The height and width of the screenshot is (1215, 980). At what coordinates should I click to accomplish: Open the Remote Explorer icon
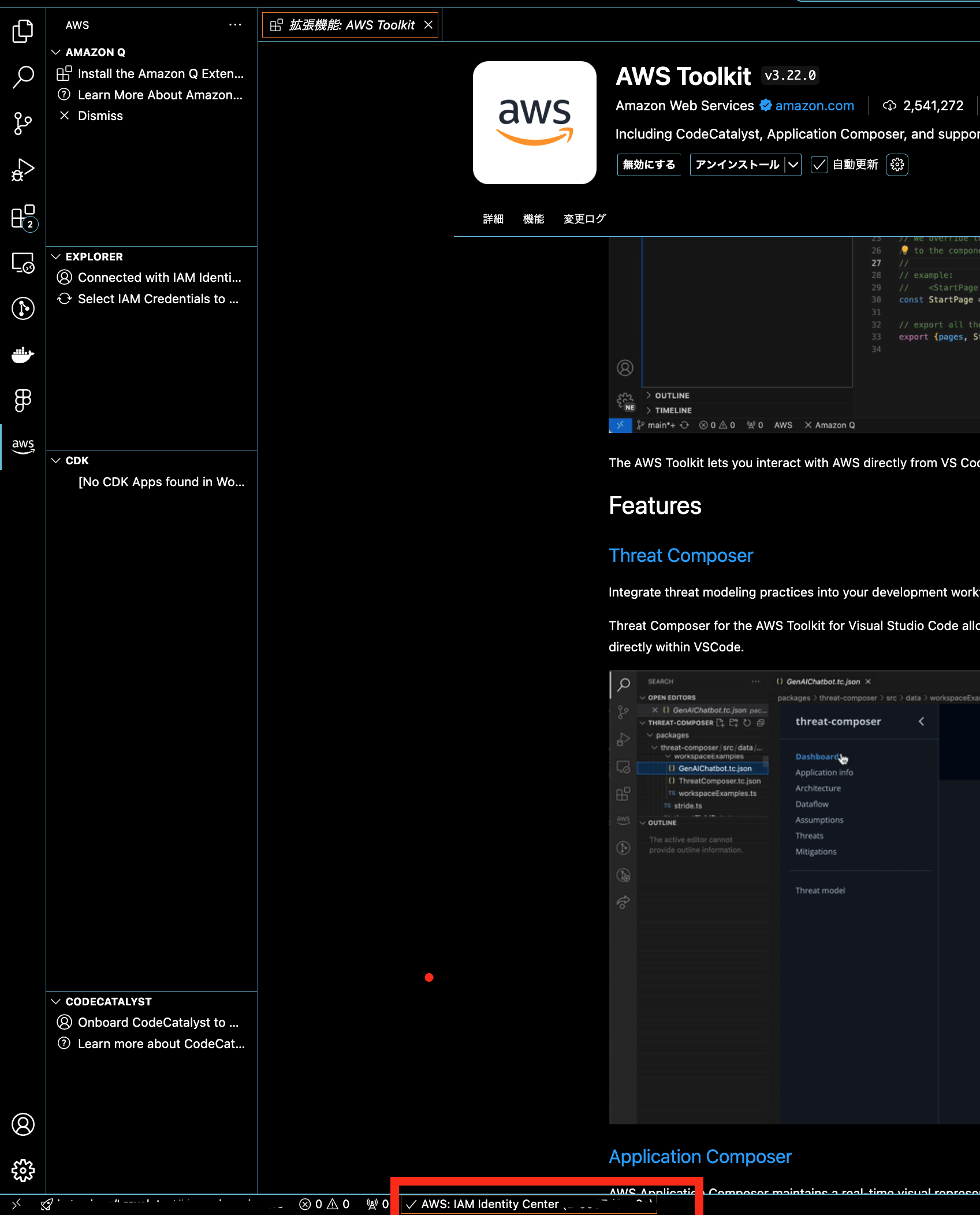coord(23,263)
